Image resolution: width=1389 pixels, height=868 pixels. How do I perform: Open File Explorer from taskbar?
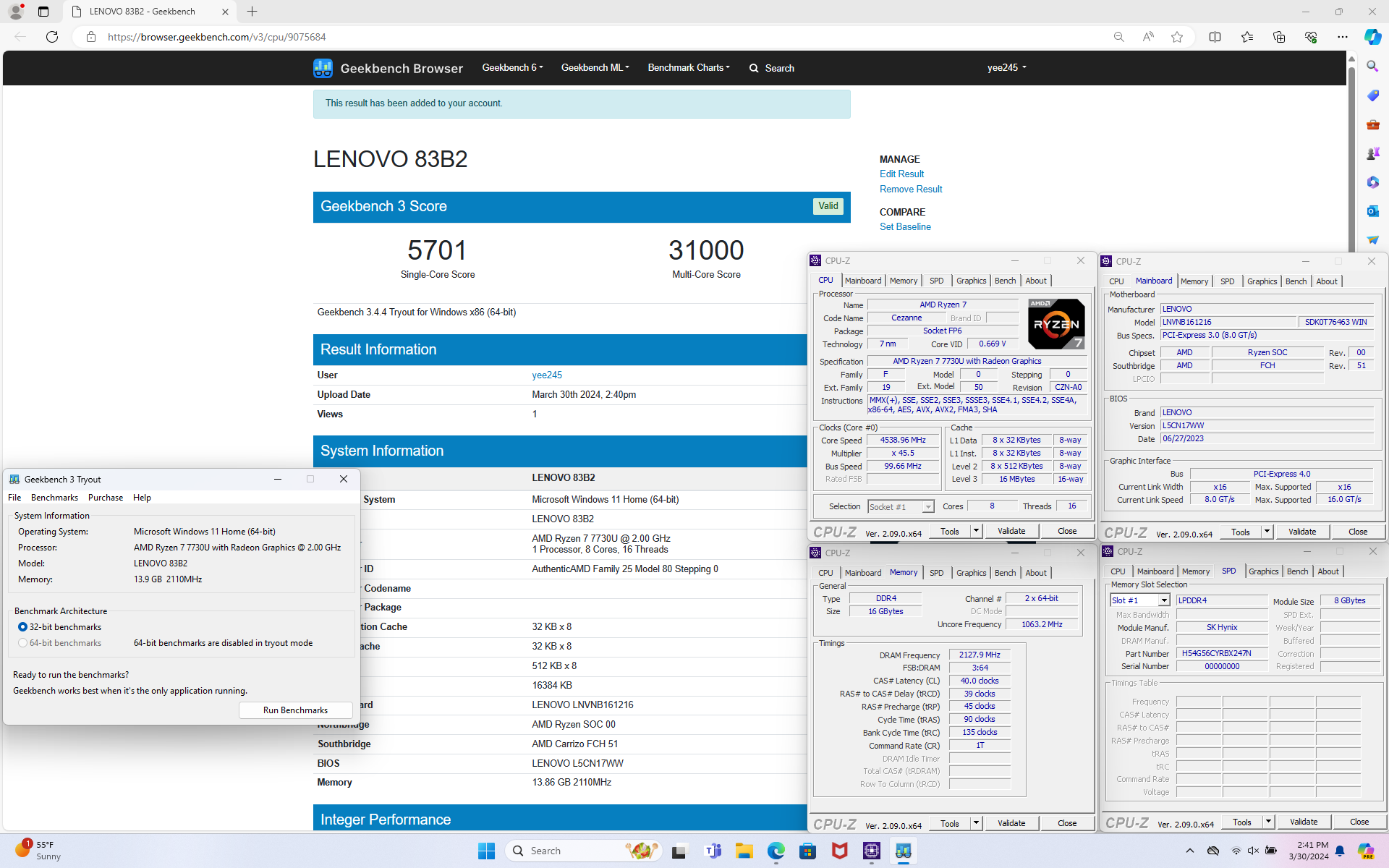click(x=744, y=851)
